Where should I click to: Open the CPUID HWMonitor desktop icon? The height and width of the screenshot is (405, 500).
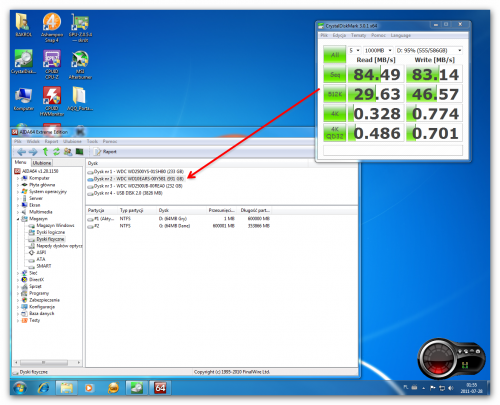(x=52, y=101)
